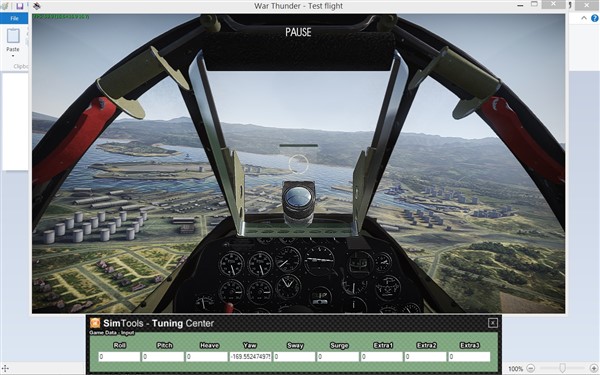Click the Roll input field
This screenshot has height=375, width=600.
(x=119, y=357)
